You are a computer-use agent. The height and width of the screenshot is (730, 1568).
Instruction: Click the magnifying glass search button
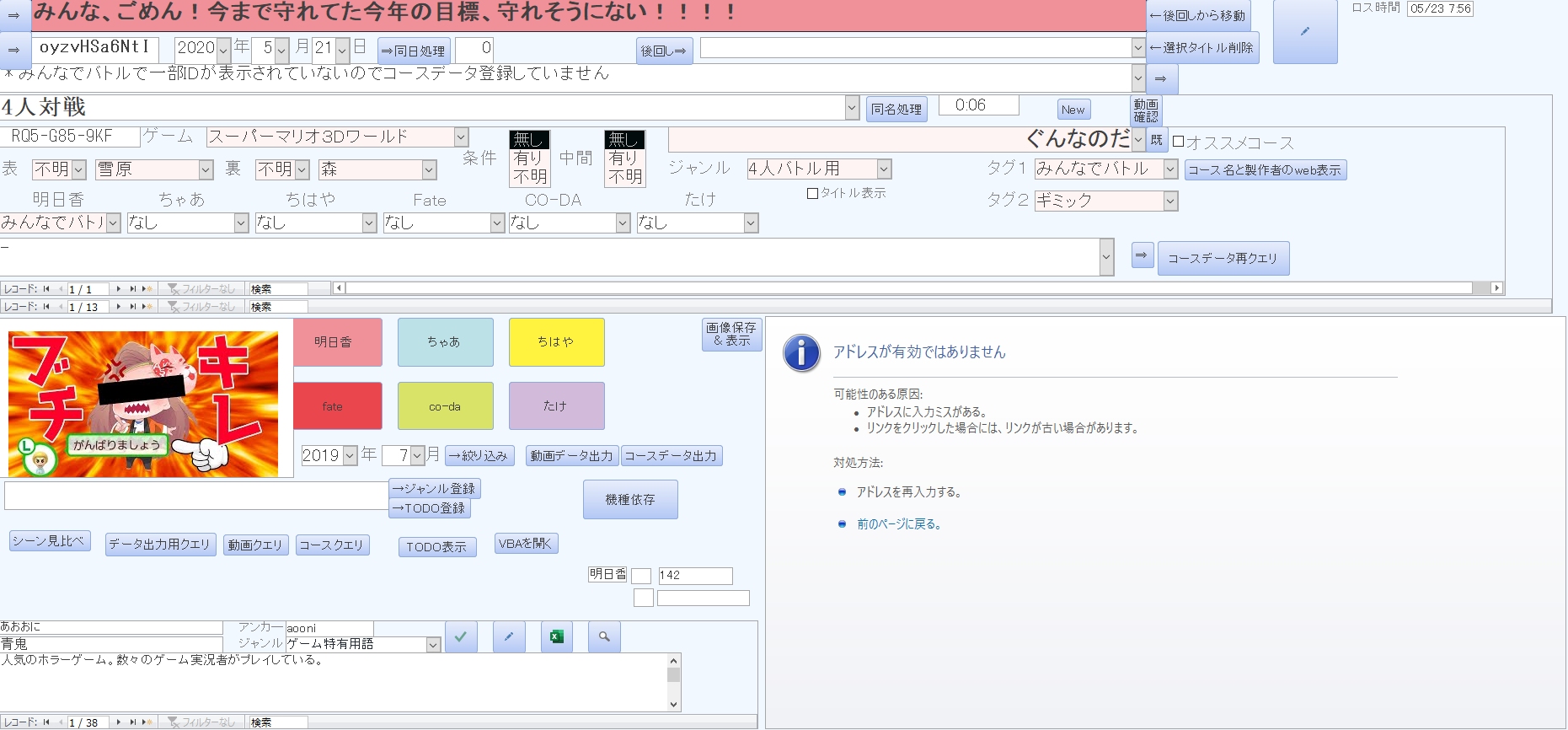click(x=604, y=637)
